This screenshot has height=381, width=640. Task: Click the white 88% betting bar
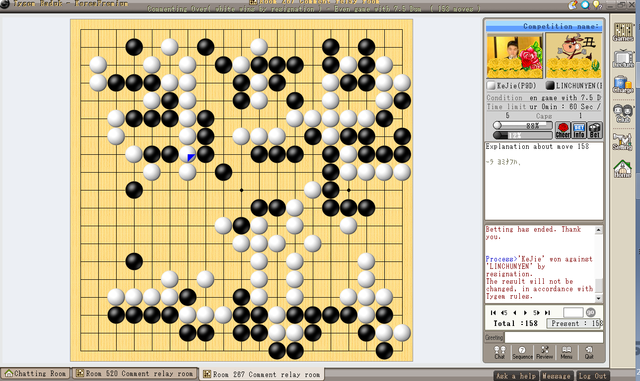pos(523,125)
